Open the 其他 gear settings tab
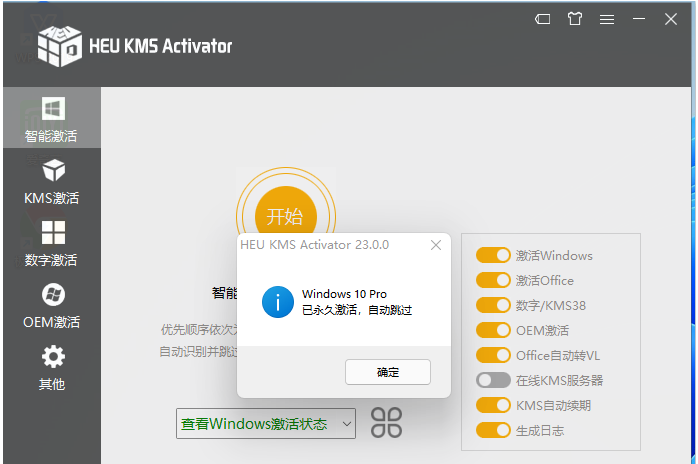The image size is (698, 464). click(51, 367)
